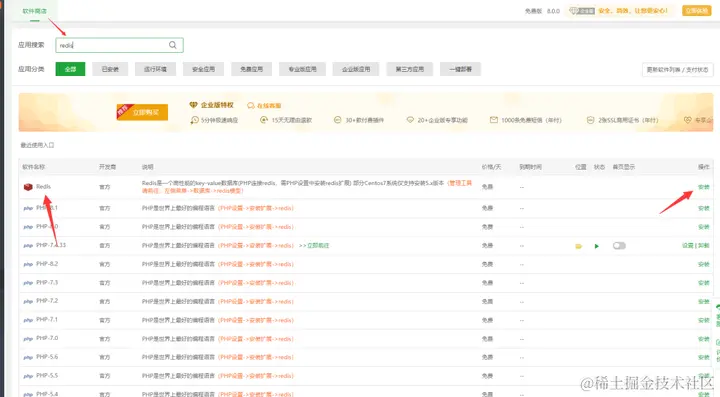Select the 第三方应用 category filter
This screenshot has height=397, width=720.
tap(410, 69)
